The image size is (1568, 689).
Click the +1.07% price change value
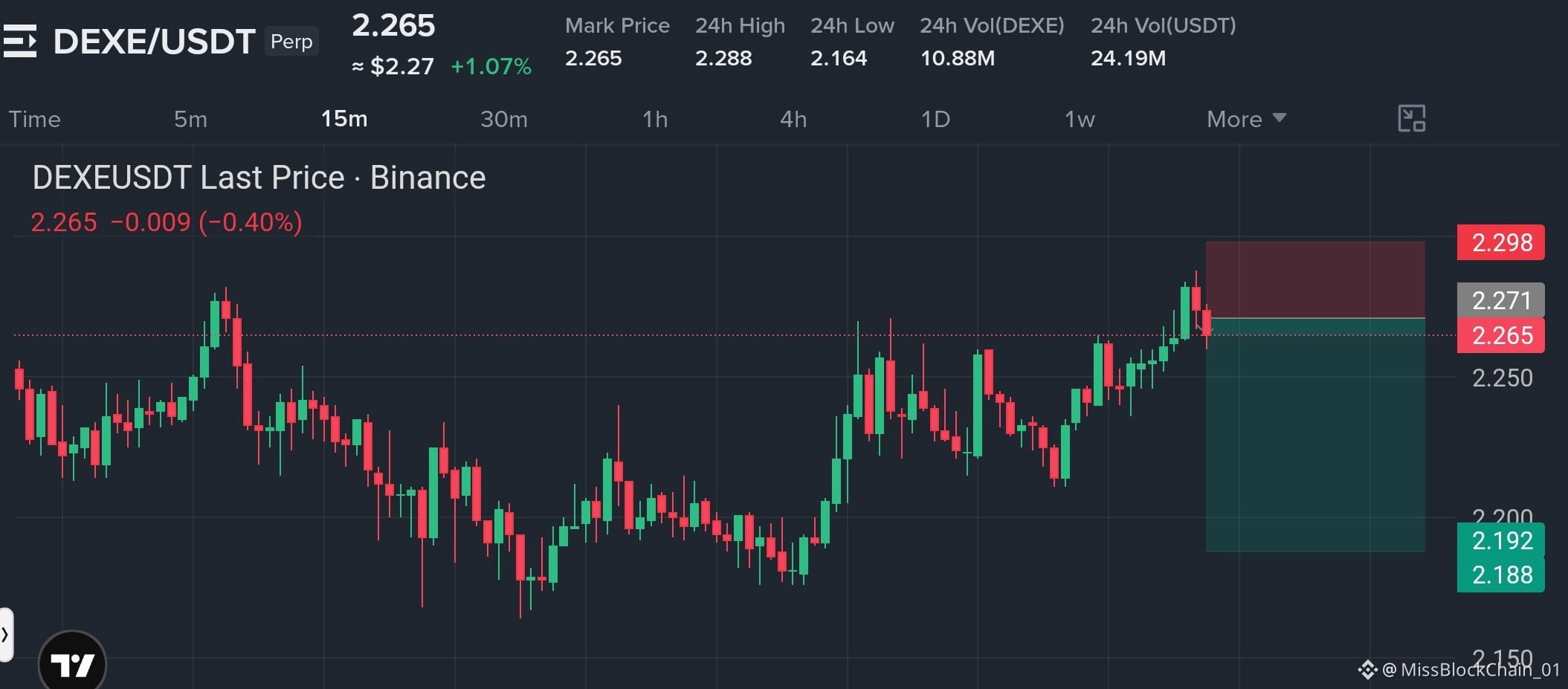(491, 67)
